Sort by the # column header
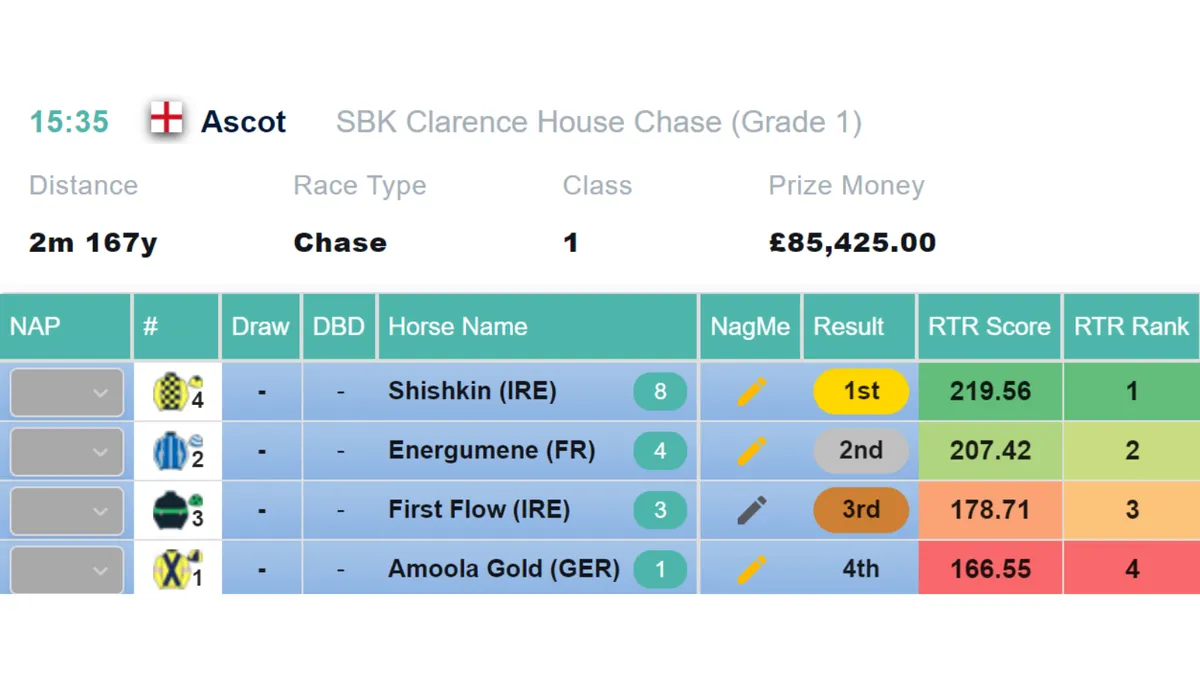This screenshot has width=1200, height=675. pyautogui.click(x=176, y=326)
